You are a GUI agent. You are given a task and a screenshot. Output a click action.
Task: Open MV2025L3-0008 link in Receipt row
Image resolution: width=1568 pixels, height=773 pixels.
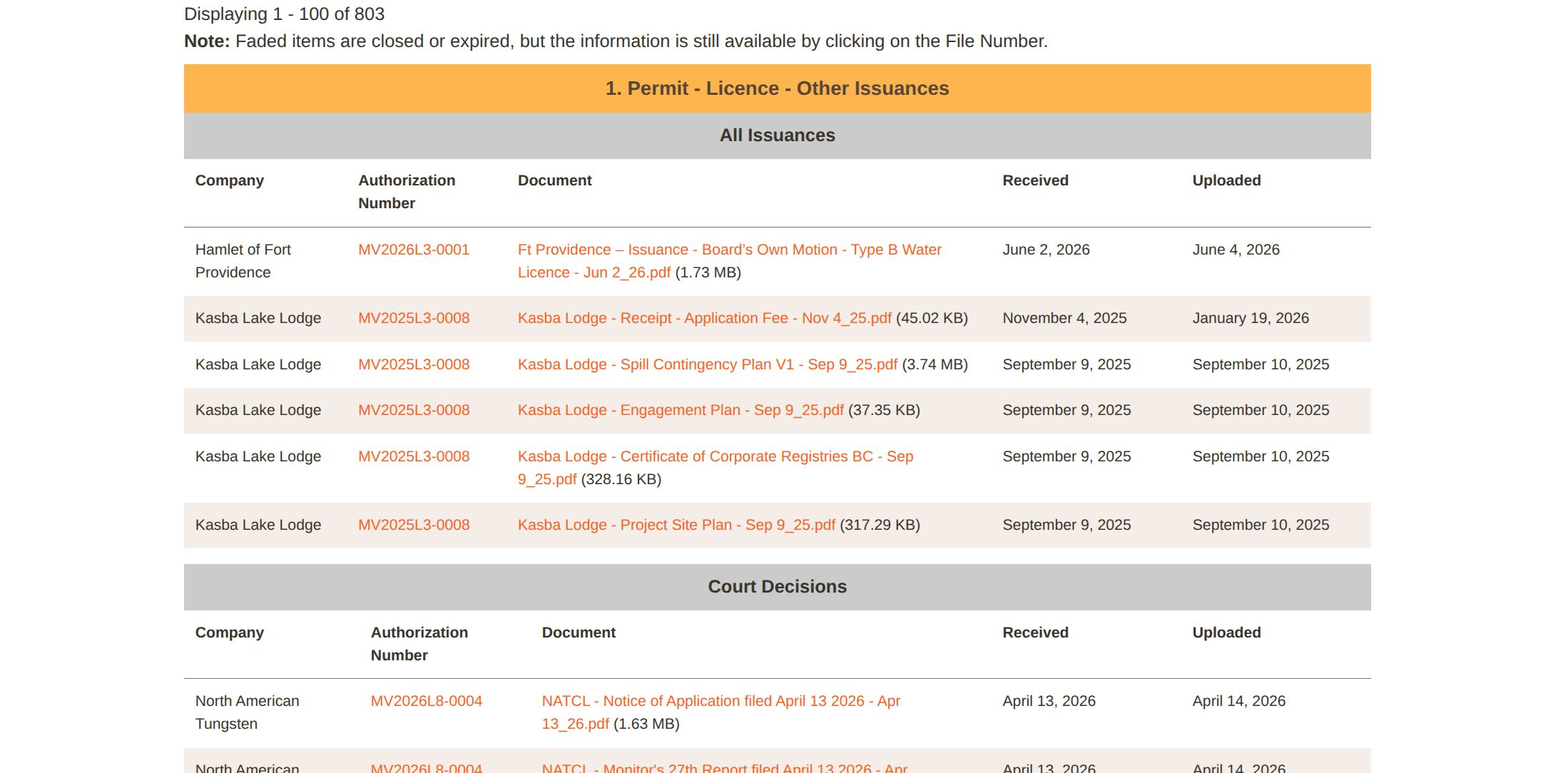coord(414,318)
